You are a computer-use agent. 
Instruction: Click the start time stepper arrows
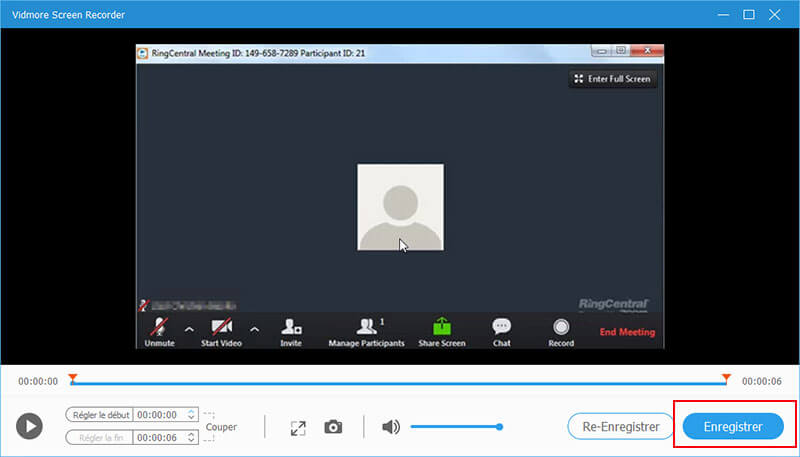pos(191,414)
